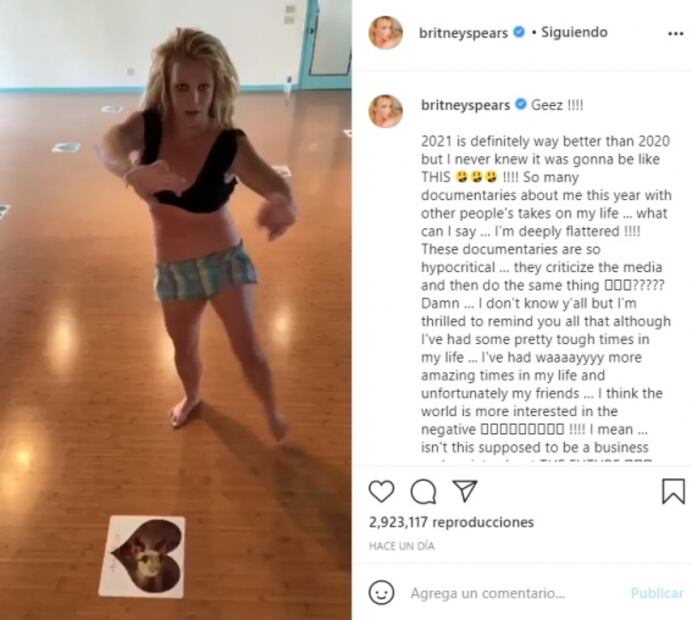Open the three-dot options menu

point(676,34)
